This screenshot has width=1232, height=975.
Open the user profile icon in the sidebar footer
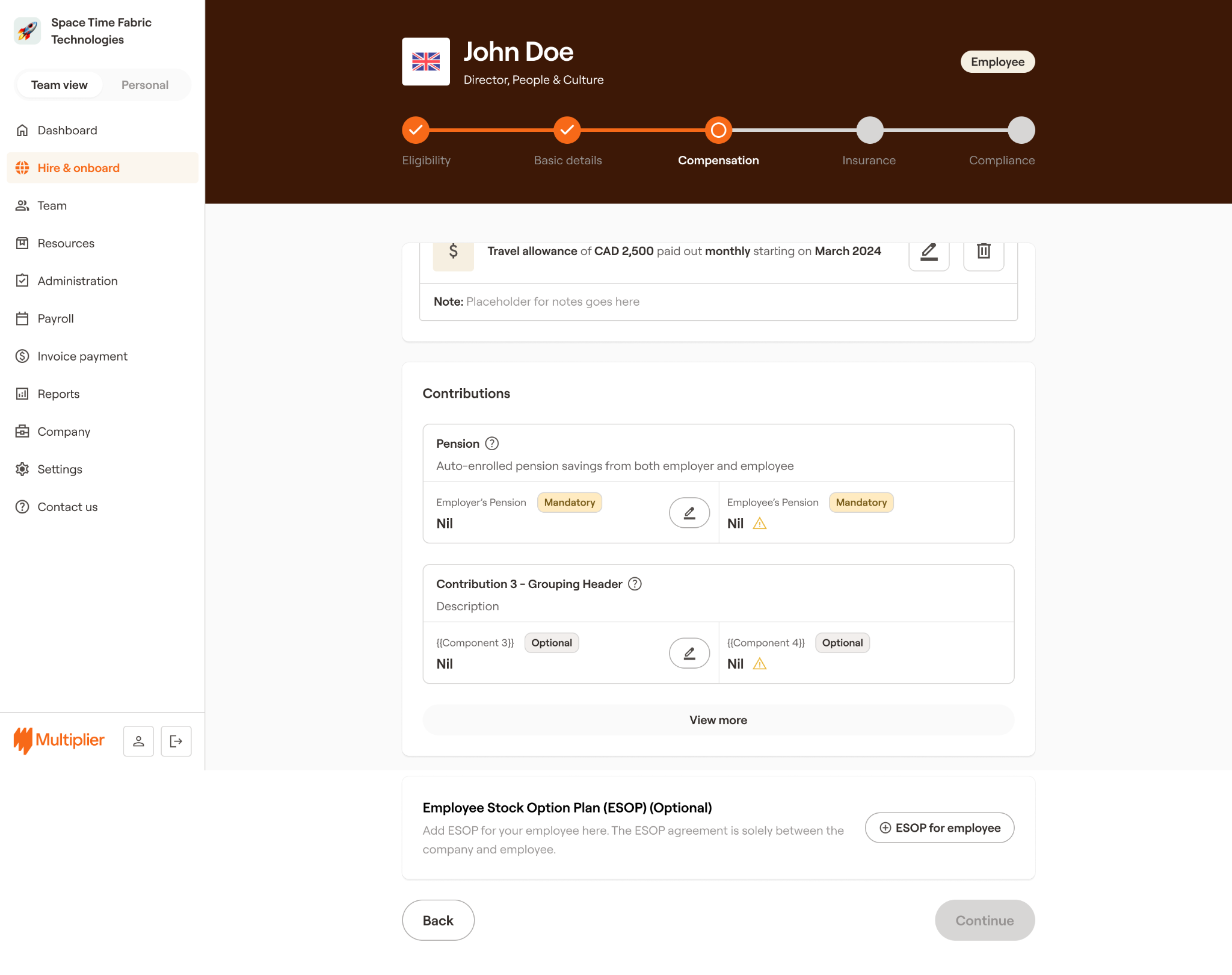(138, 741)
